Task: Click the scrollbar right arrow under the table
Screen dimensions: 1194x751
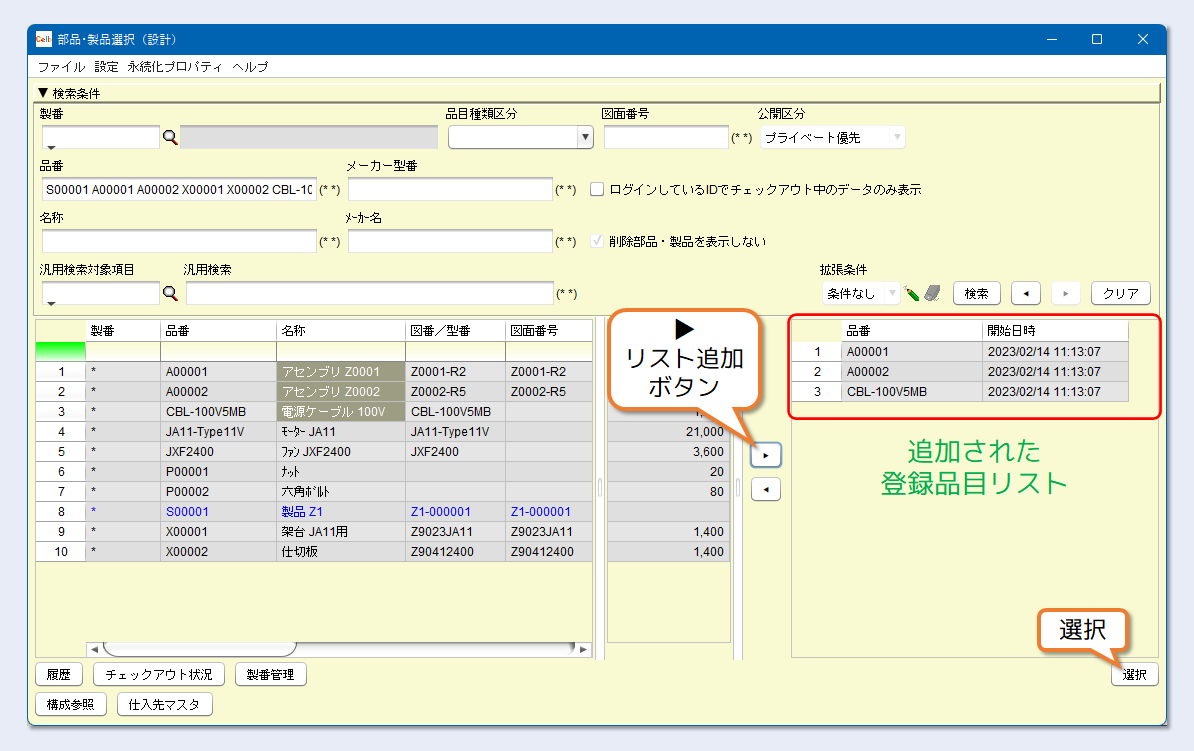Action: (x=583, y=649)
